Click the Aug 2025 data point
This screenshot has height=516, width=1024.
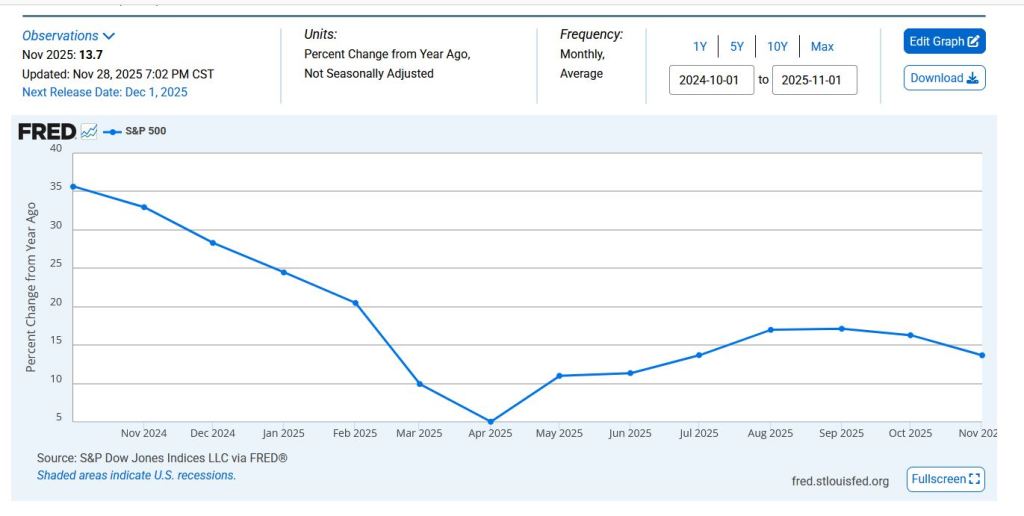coord(770,330)
